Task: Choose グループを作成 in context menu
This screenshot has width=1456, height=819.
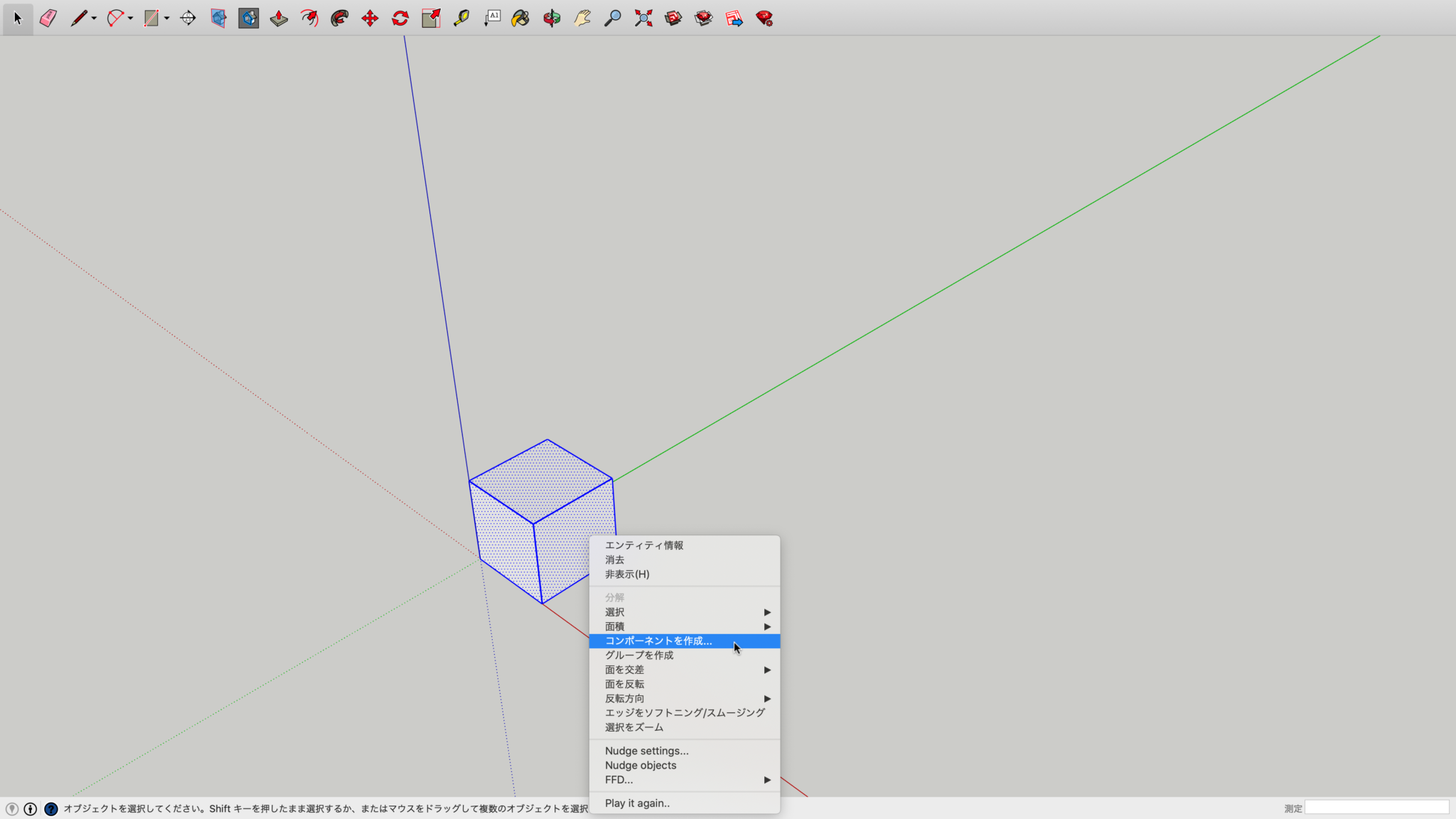Action: point(639,655)
